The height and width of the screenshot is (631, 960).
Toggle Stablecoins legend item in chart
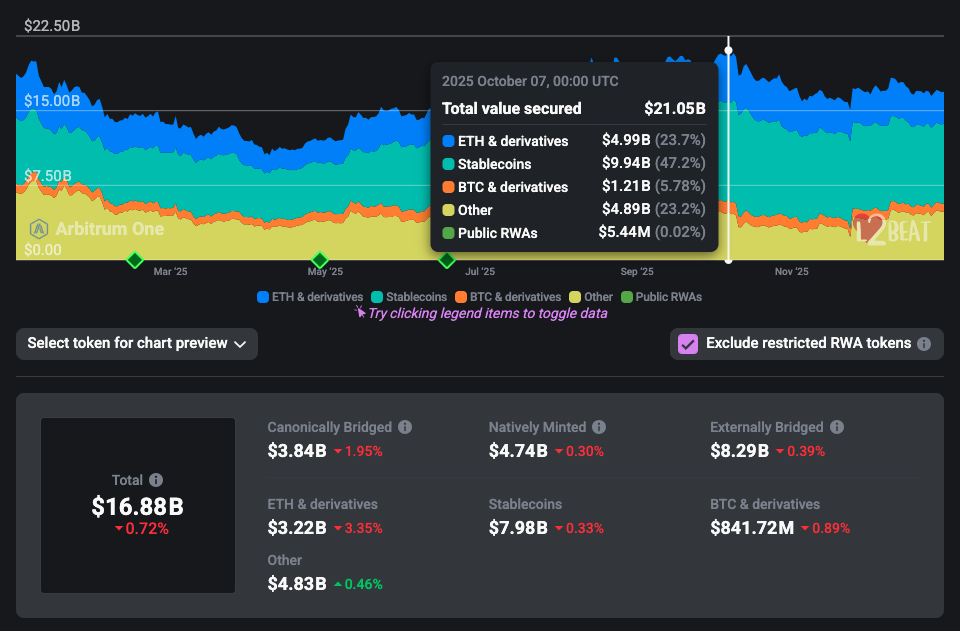(409, 297)
